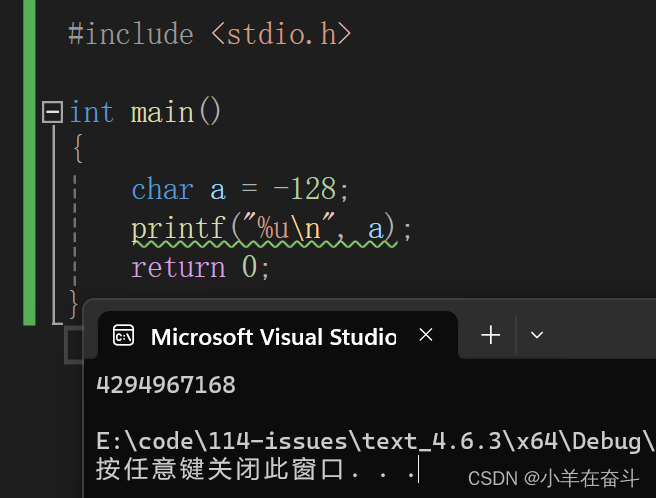Click the 按任意键关闭此窗口 message line

(255, 469)
